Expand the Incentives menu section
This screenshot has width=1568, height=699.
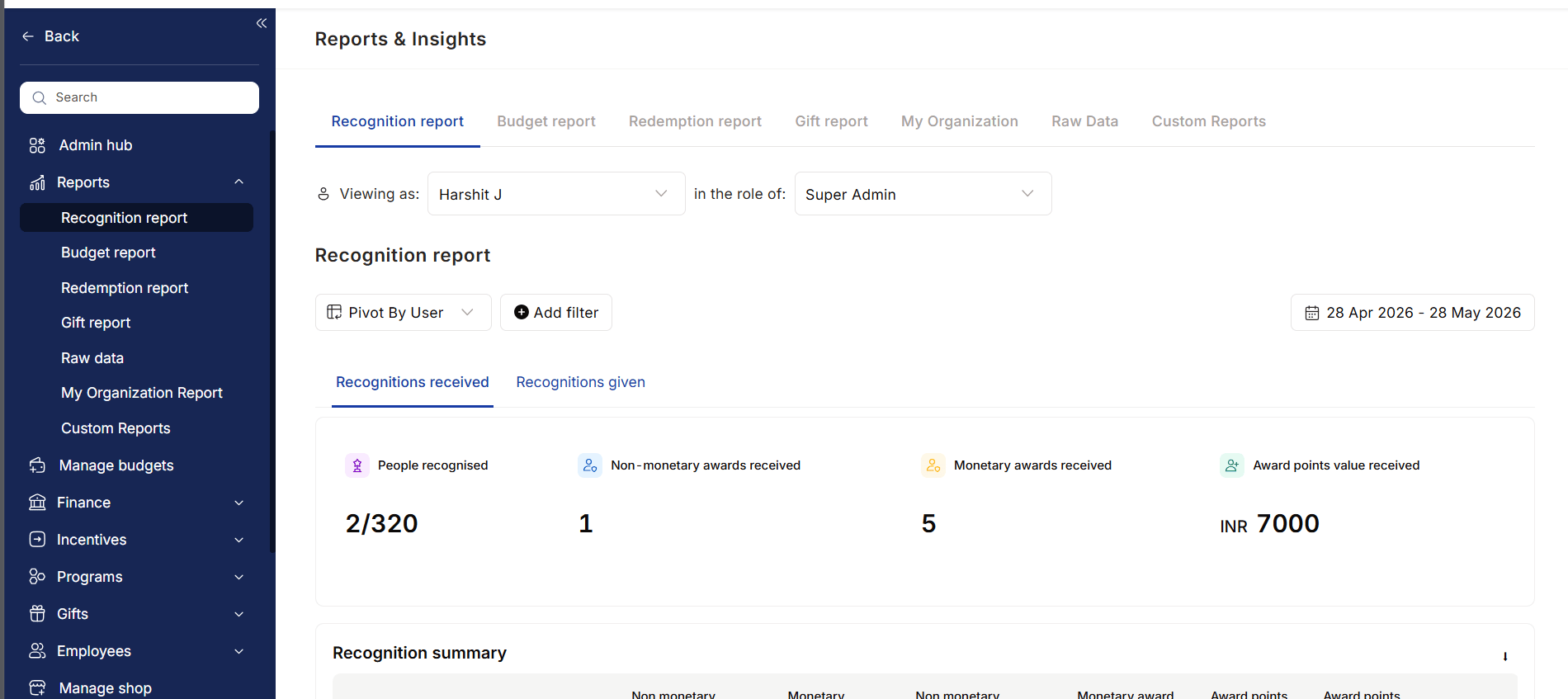239,540
